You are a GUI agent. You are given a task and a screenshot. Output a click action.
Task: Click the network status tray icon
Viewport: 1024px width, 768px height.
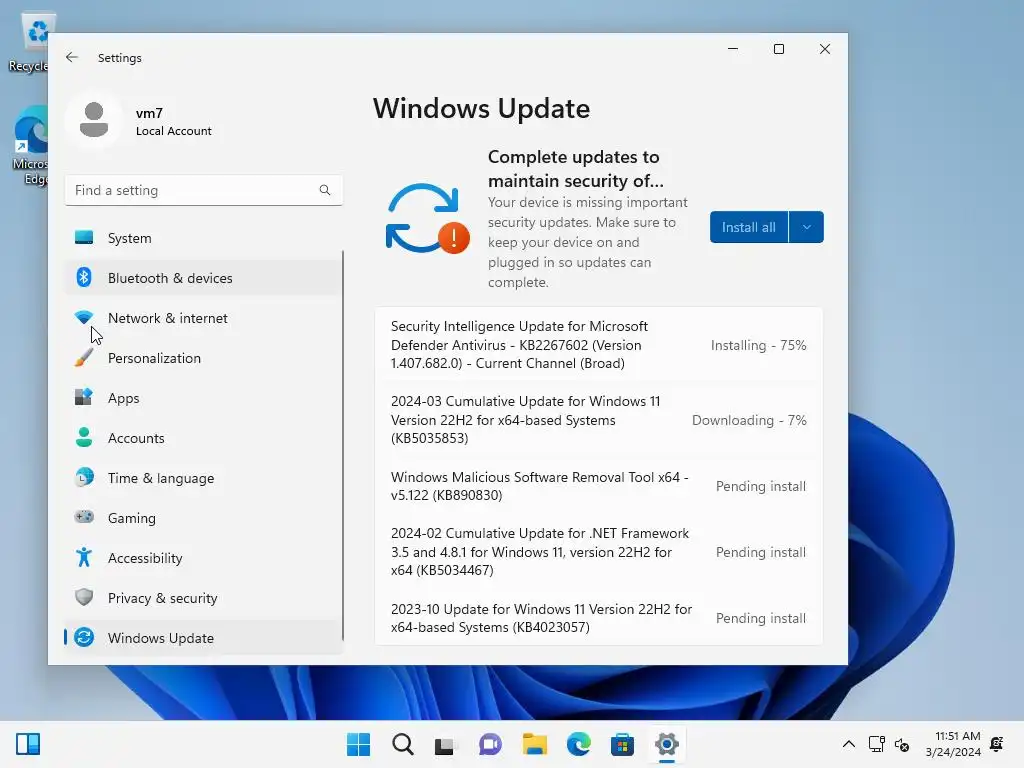[876, 744]
